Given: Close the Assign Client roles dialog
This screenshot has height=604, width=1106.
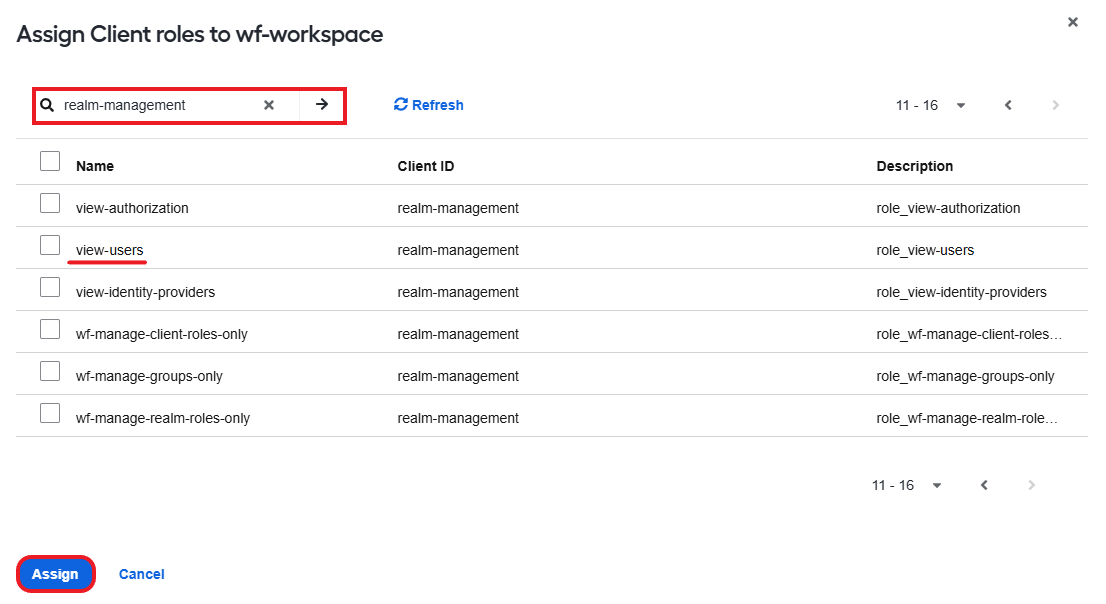Looking at the screenshot, I should 1073,22.
